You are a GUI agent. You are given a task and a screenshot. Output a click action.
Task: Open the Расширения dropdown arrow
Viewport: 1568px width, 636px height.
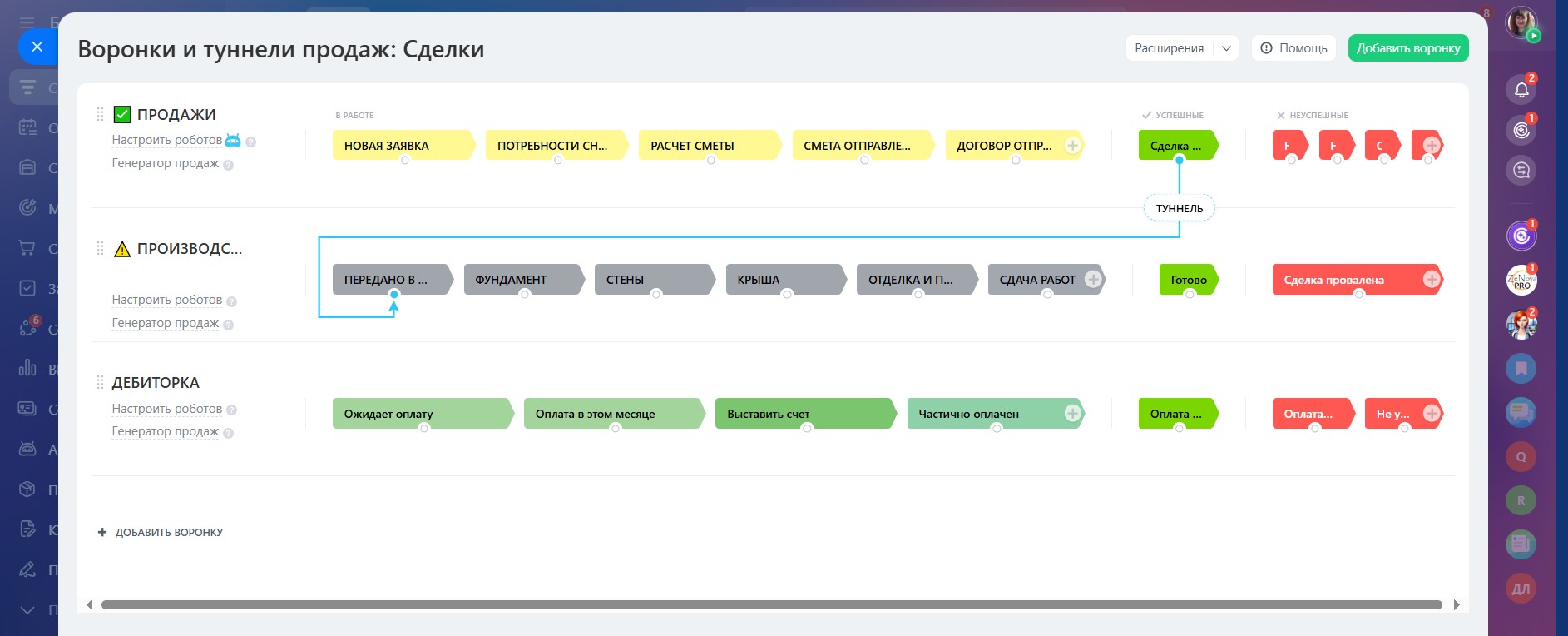[1226, 48]
